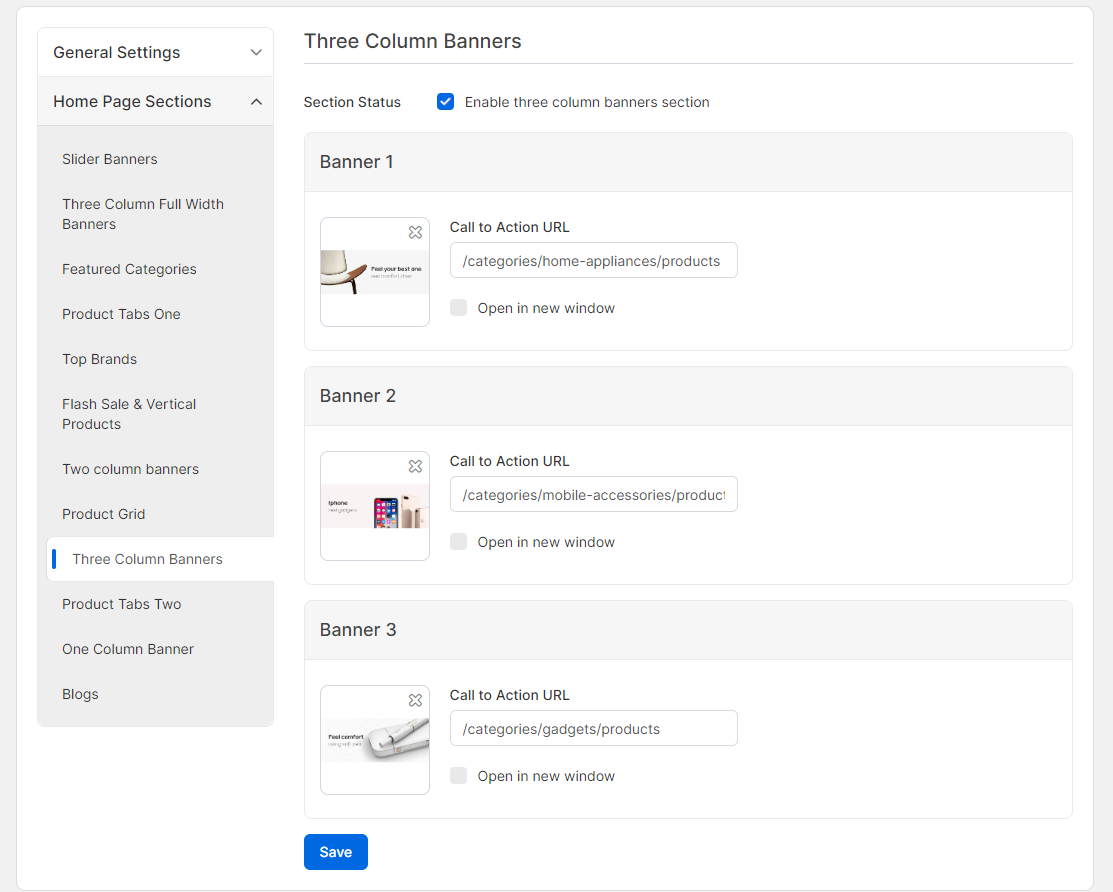Go to Featured Categories section

click(x=129, y=269)
